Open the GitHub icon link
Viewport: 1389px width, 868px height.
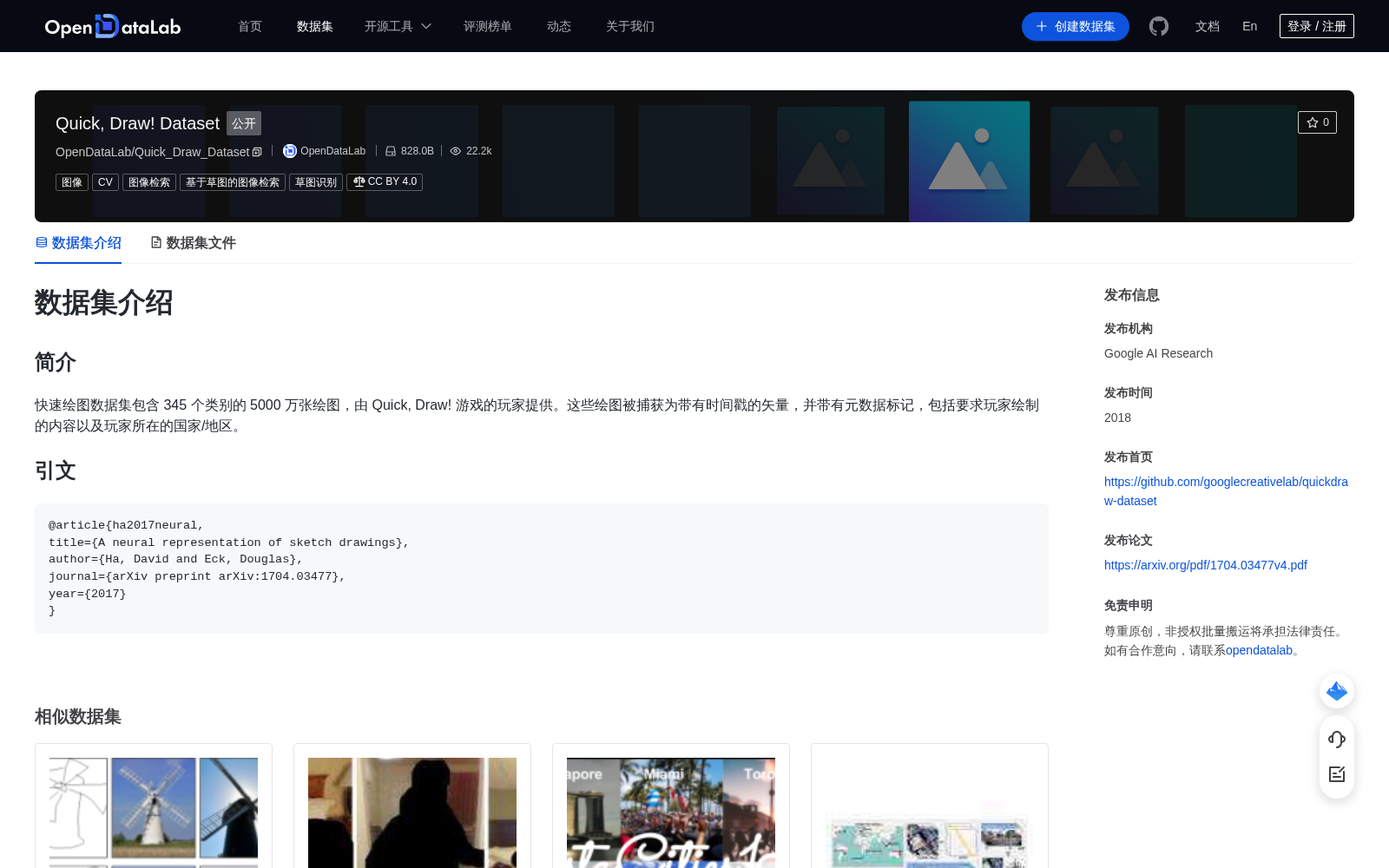[1159, 26]
